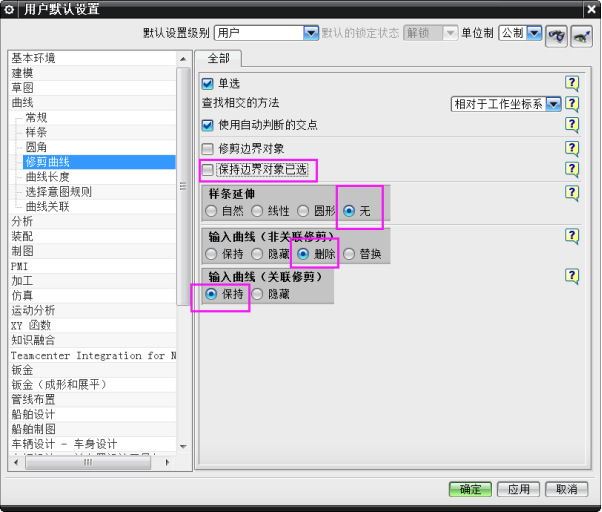Select 保持 under 非关联修剪

pyautogui.click(x=211, y=254)
